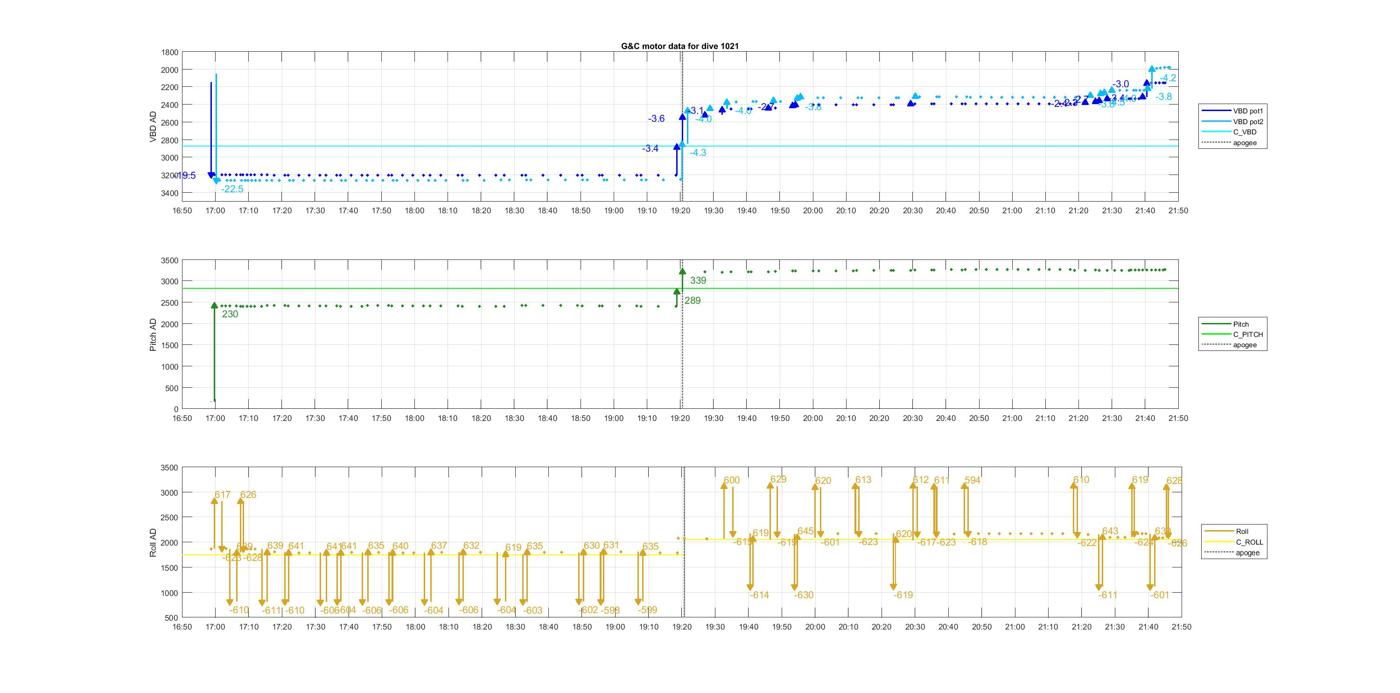Click the "1800" y-axis tick label
The image size is (1400, 693).
click(169, 52)
